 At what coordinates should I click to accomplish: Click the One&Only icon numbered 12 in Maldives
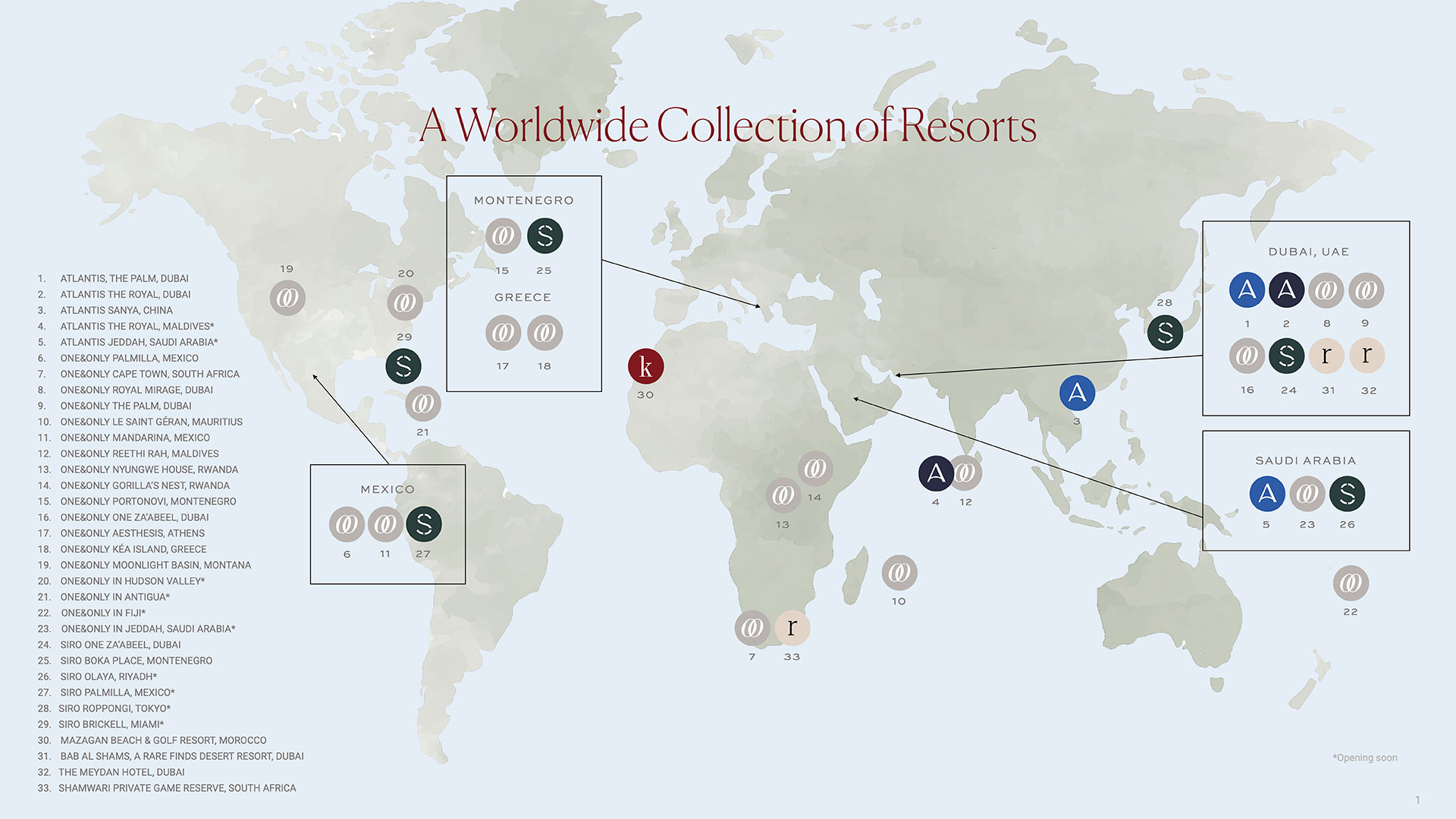tap(968, 473)
